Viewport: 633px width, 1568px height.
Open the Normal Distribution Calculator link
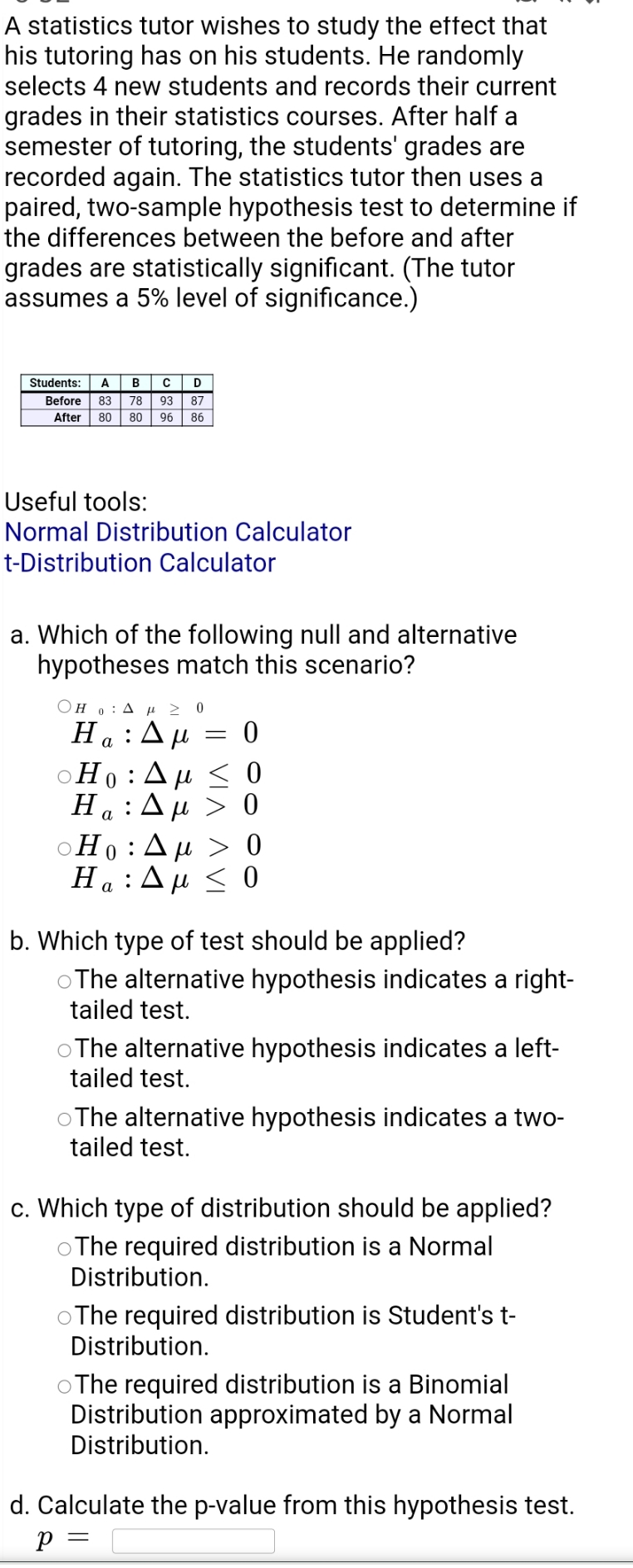click(x=177, y=532)
